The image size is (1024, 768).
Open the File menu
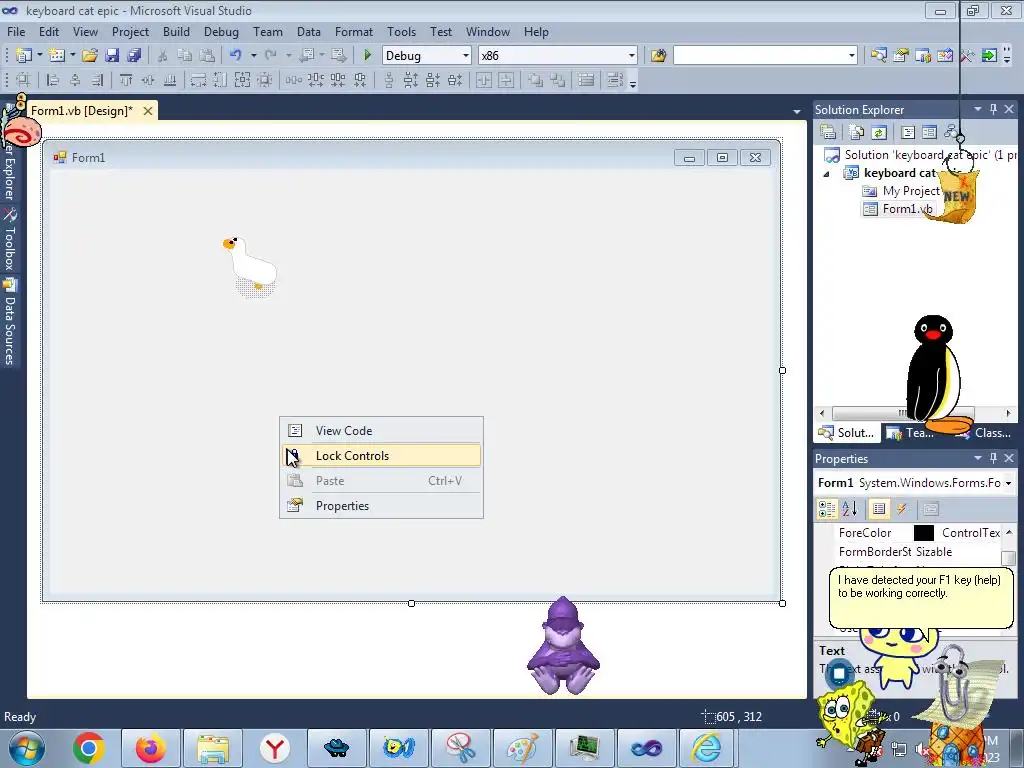tap(16, 32)
